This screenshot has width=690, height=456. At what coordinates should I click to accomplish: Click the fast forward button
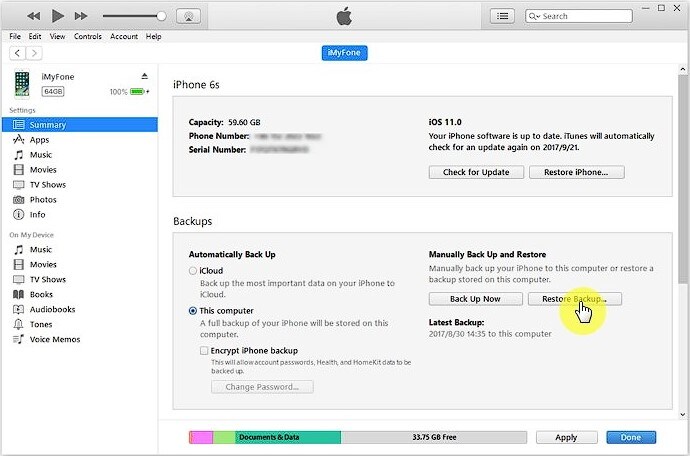tap(81, 16)
